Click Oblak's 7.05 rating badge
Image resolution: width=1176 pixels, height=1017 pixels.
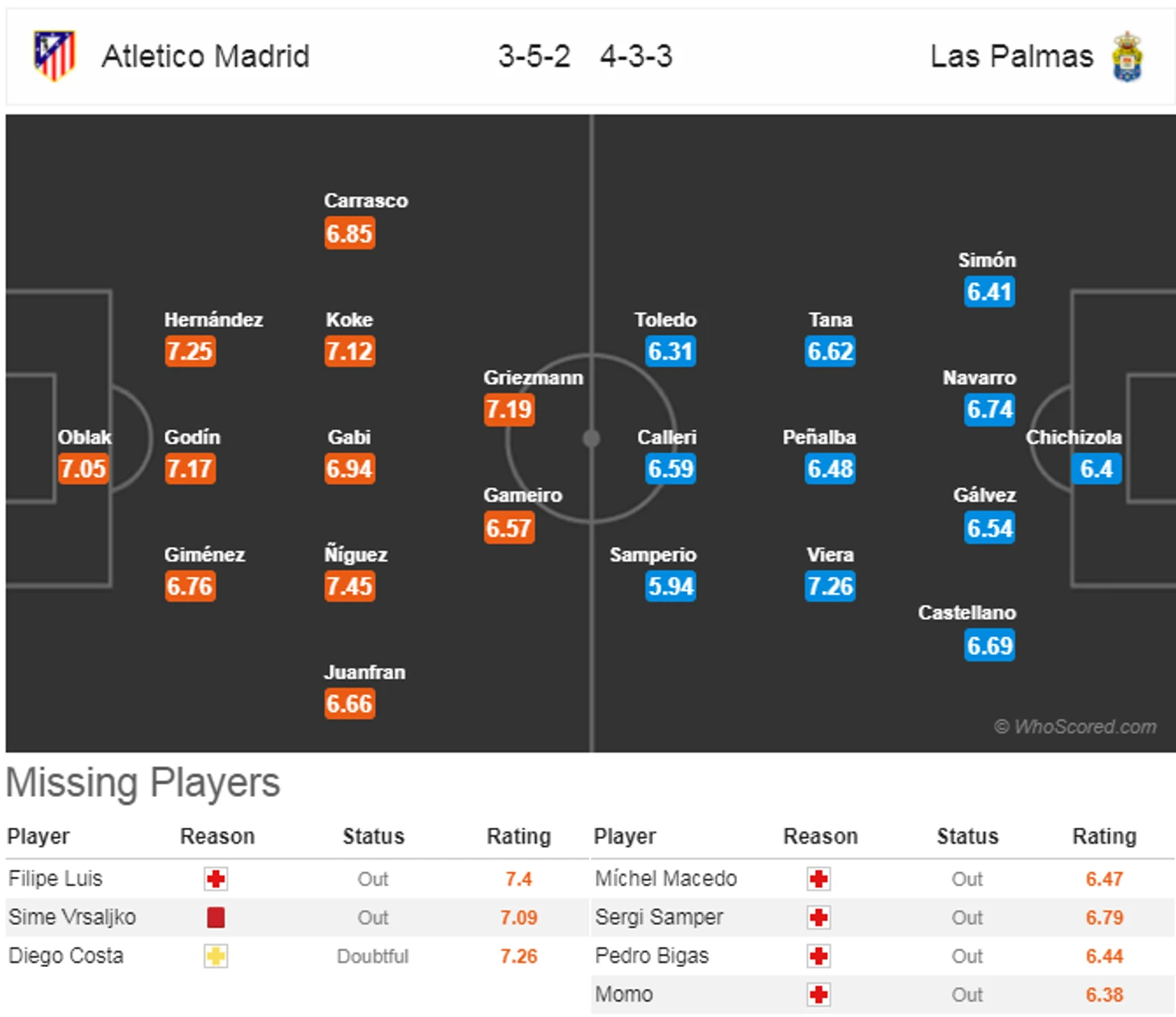(x=83, y=468)
